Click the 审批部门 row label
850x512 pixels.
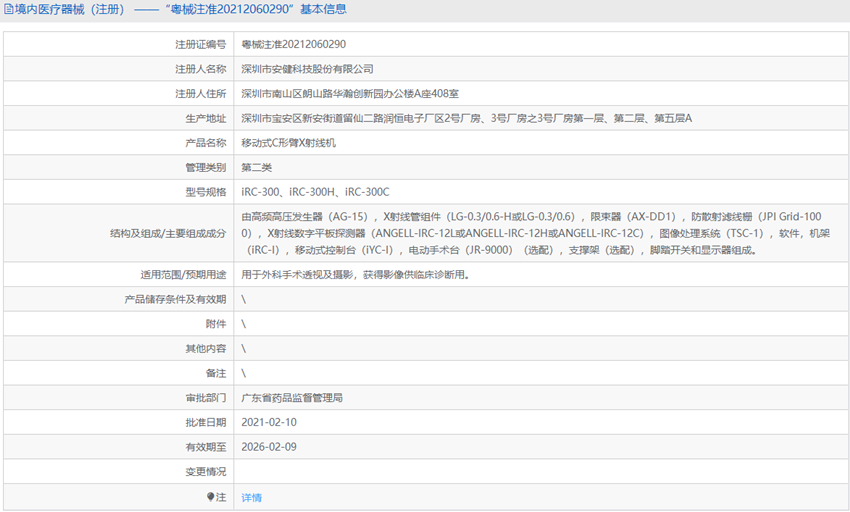point(205,398)
